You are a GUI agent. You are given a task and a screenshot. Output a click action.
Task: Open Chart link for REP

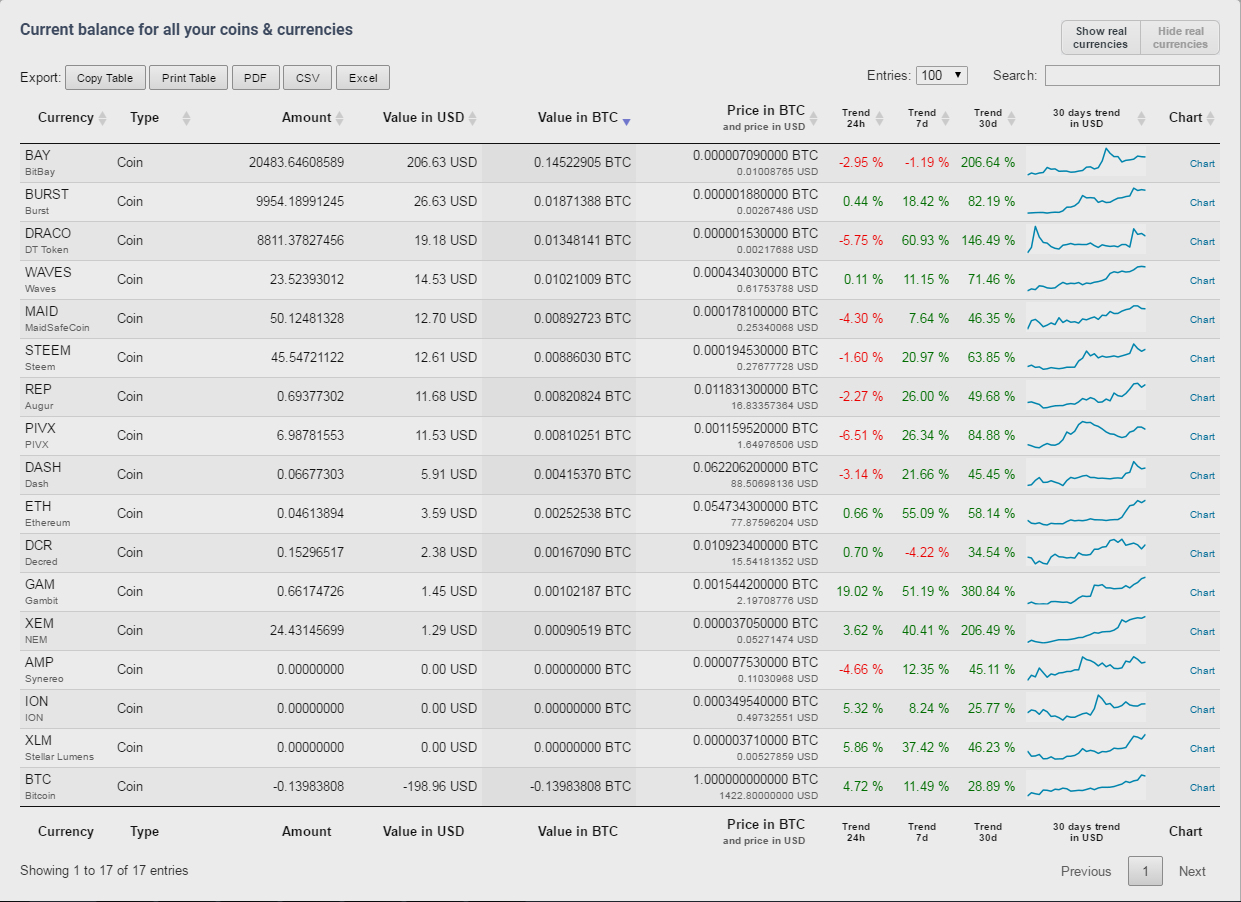[1202, 398]
